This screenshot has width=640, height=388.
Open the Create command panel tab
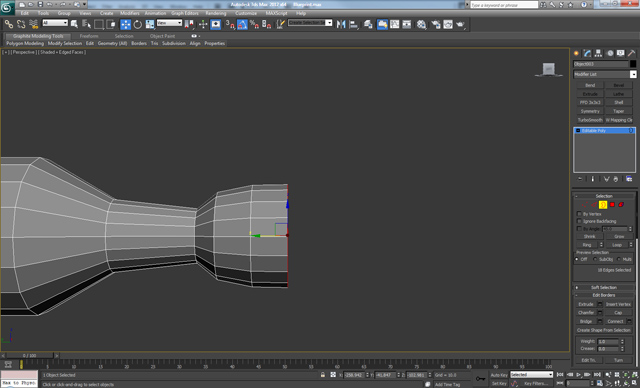tap(576, 53)
